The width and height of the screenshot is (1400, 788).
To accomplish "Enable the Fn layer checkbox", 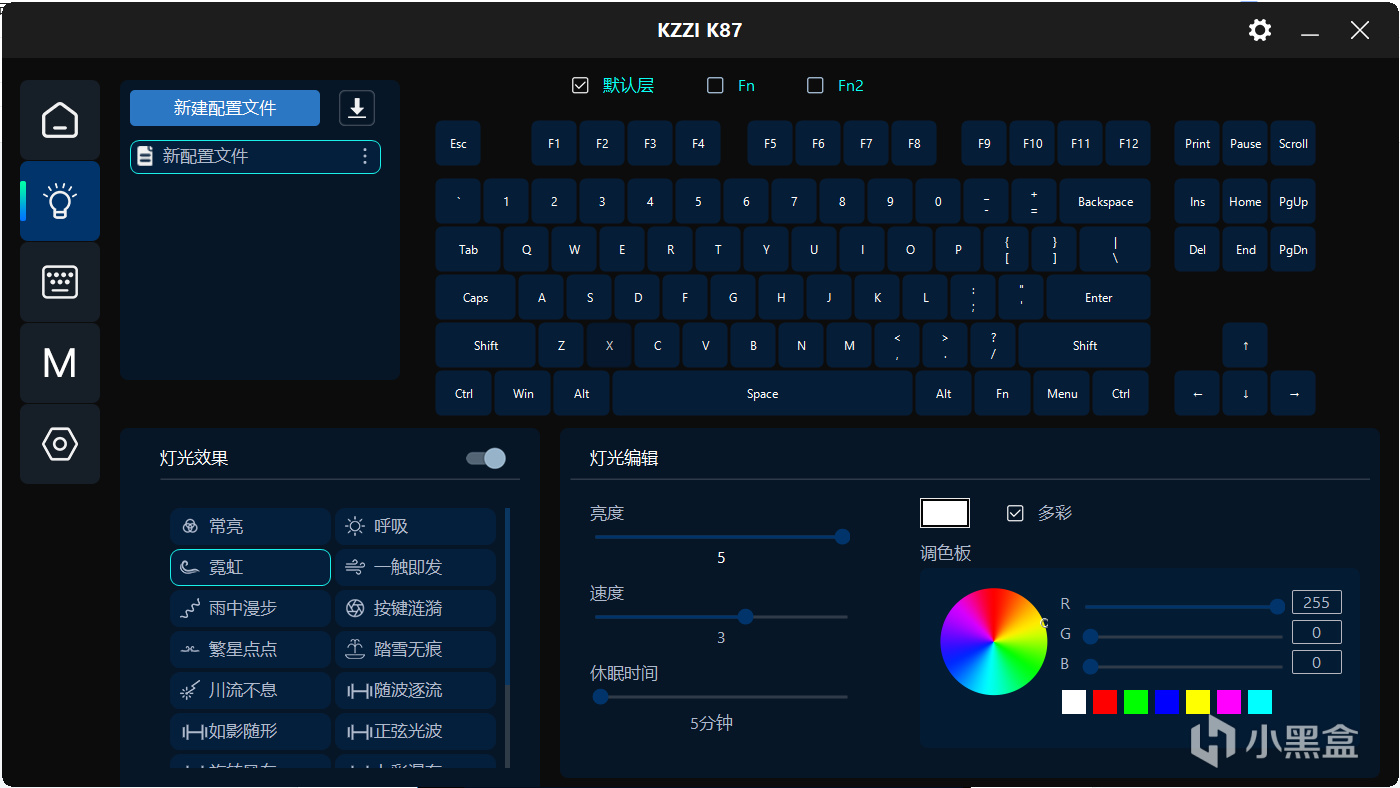I will click(x=715, y=86).
